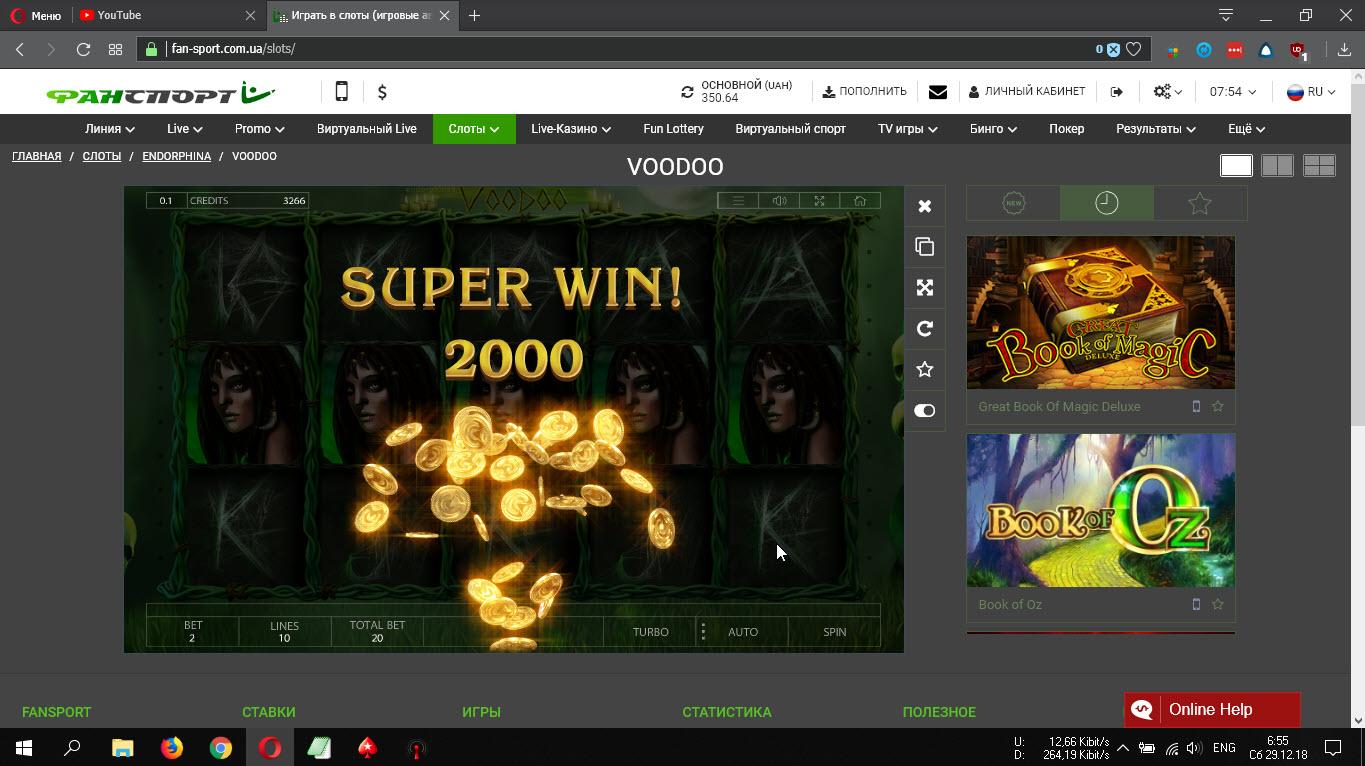
Task: Change language from RU
Action: pyautogui.click(x=1311, y=92)
